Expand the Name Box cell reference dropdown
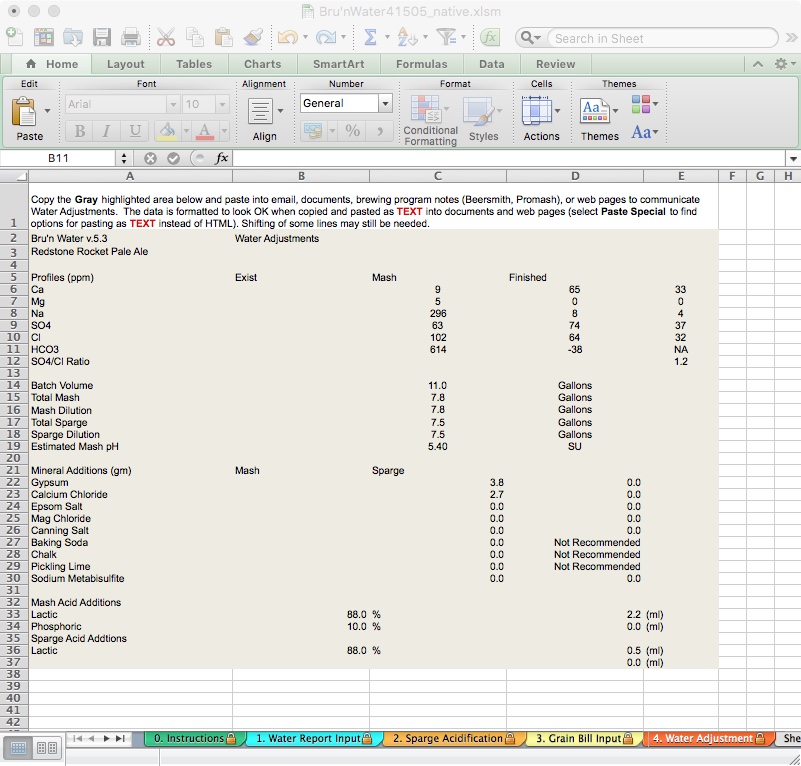Screen dimensions: 801x766 click(x=124, y=158)
